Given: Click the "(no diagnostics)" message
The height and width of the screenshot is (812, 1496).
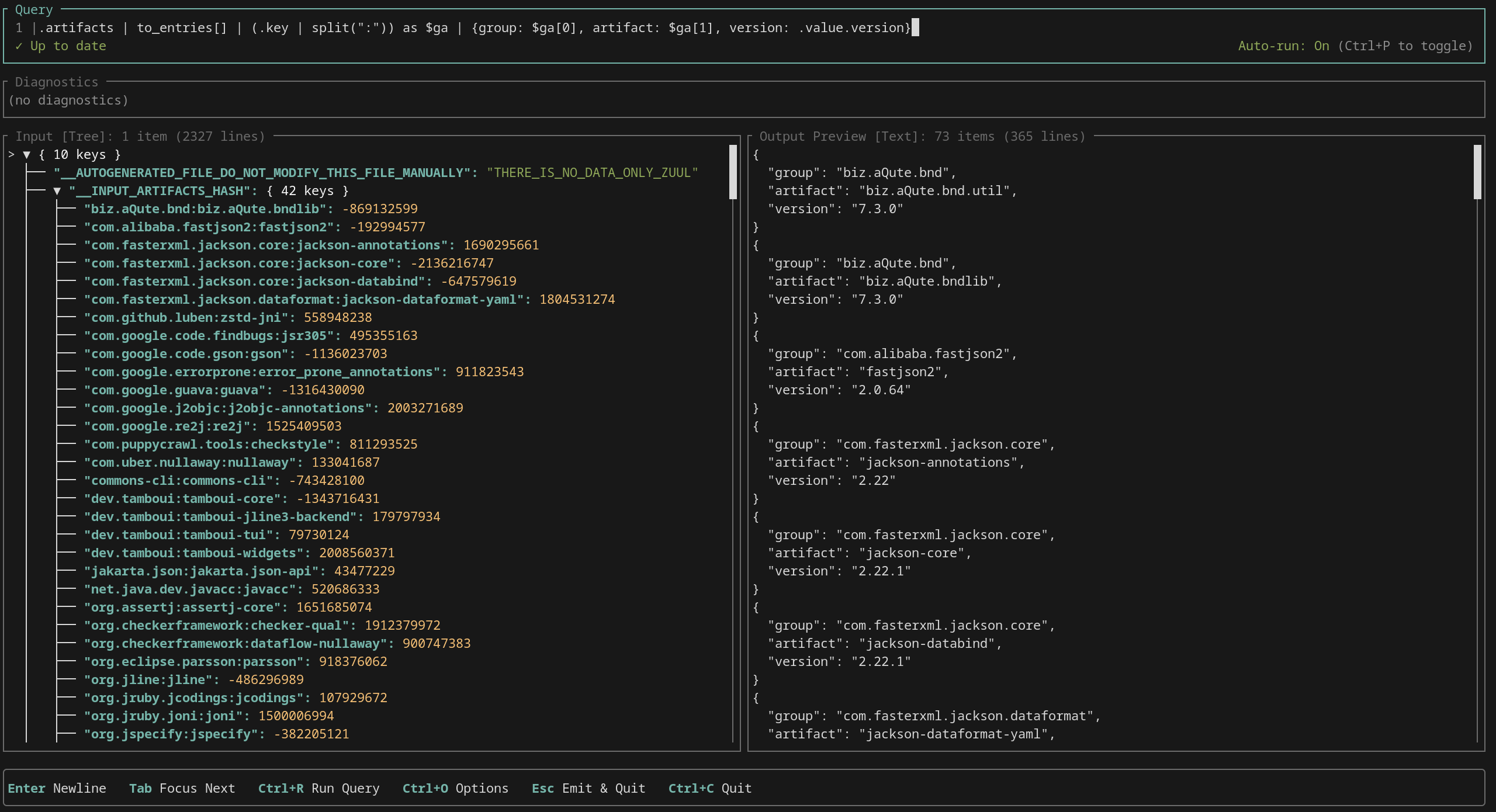Looking at the screenshot, I should (x=68, y=100).
